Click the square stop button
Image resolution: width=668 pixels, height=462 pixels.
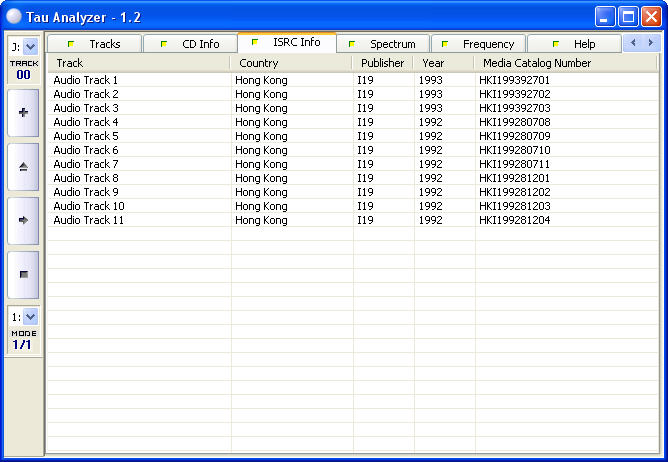tap(23, 274)
